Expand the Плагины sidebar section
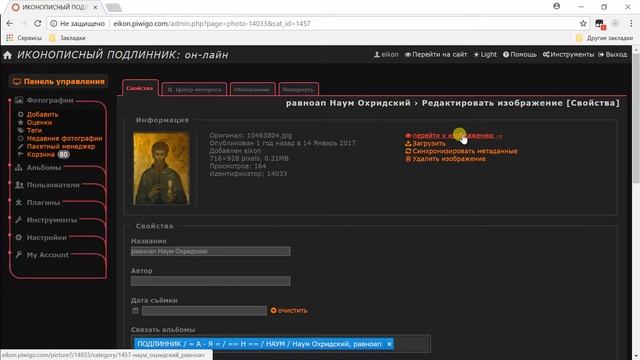The image size is (640, 360). point(43,202)
